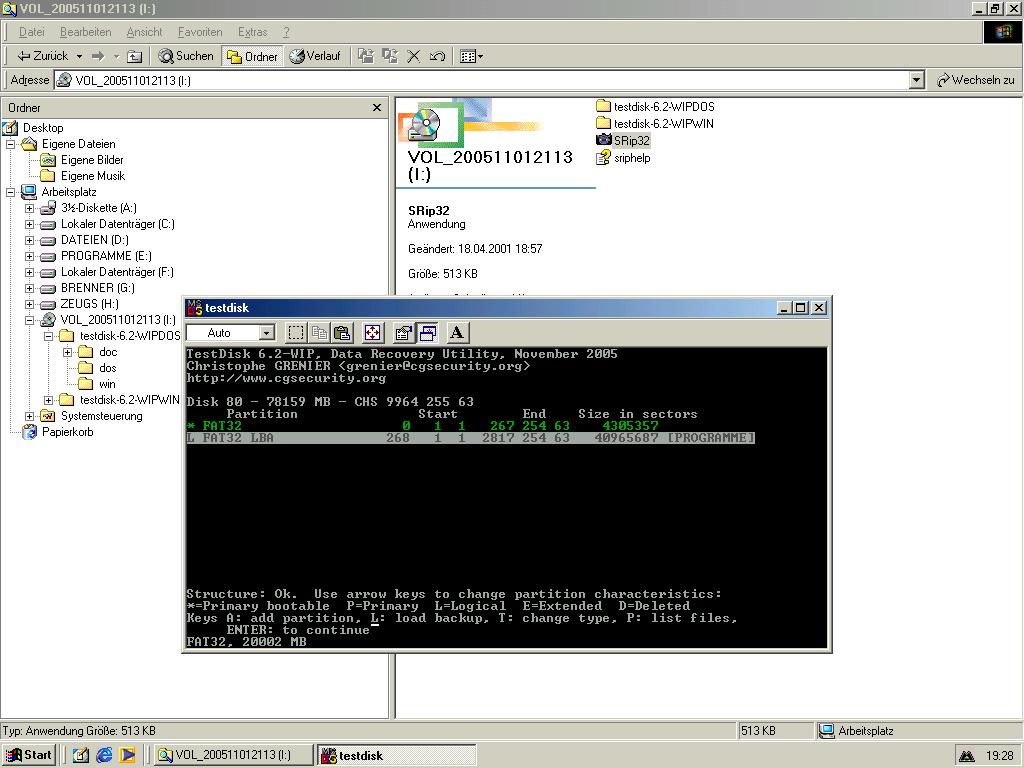The image size is (1024, 768).
Task: Go up one folder level icon
Action: pos(135,56)
